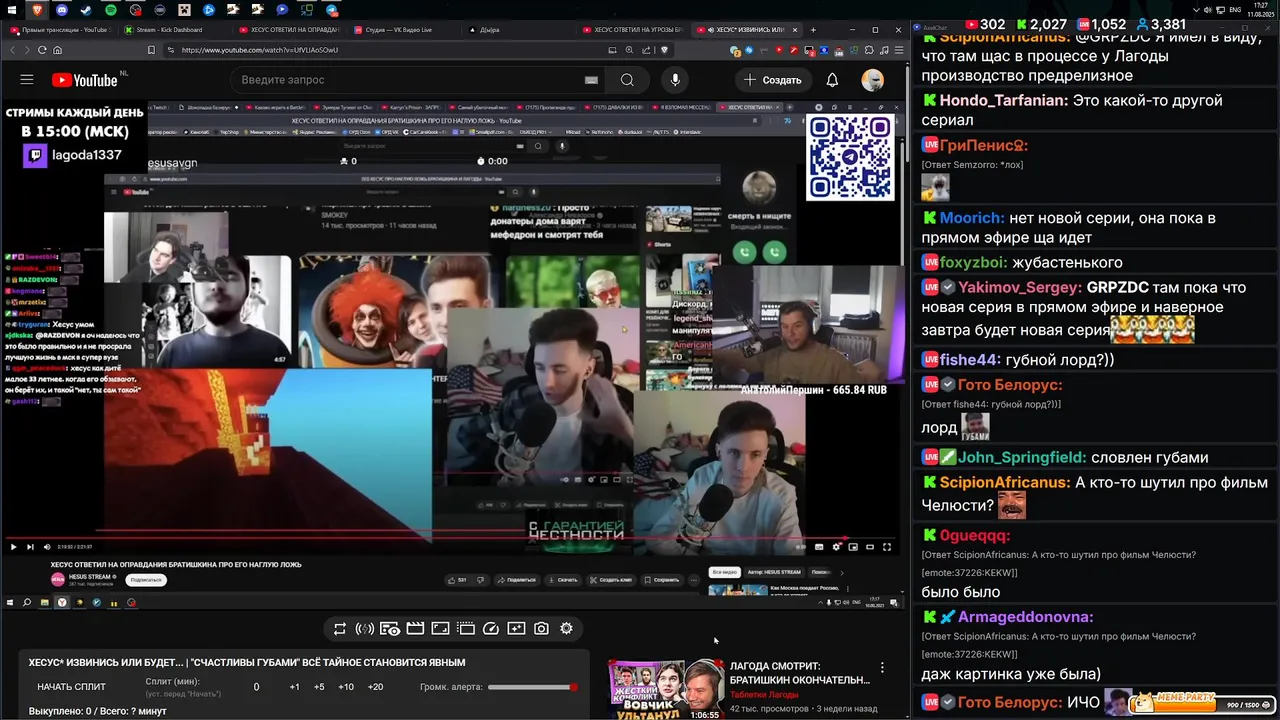
Task: Toggle video loop in player toolbar
Action: click(340, 629)
